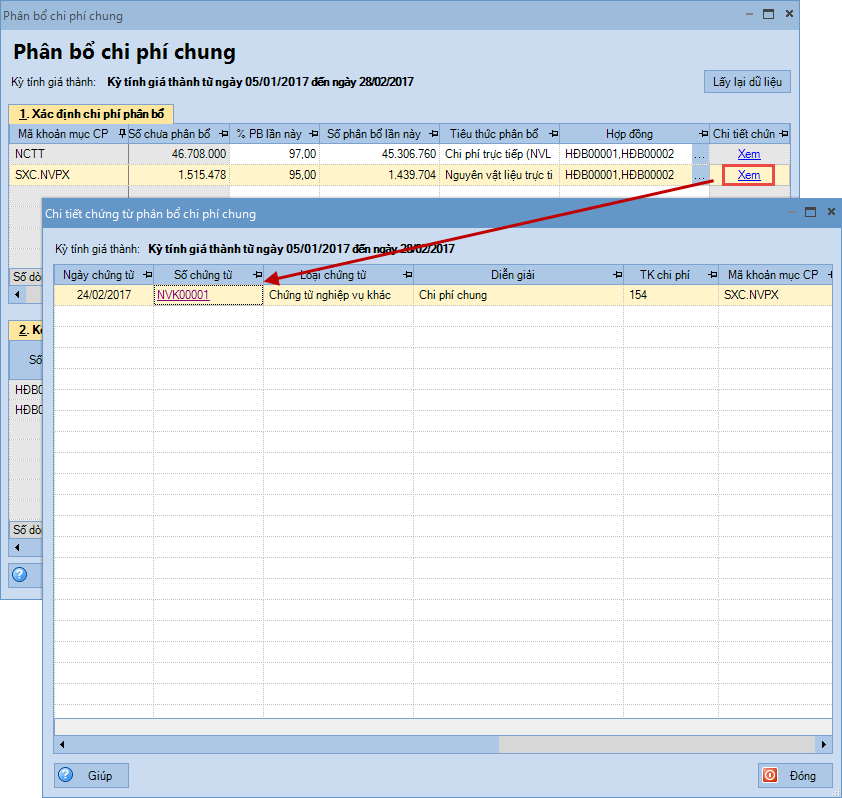Click the blue help icon in back window

point(21,574)
